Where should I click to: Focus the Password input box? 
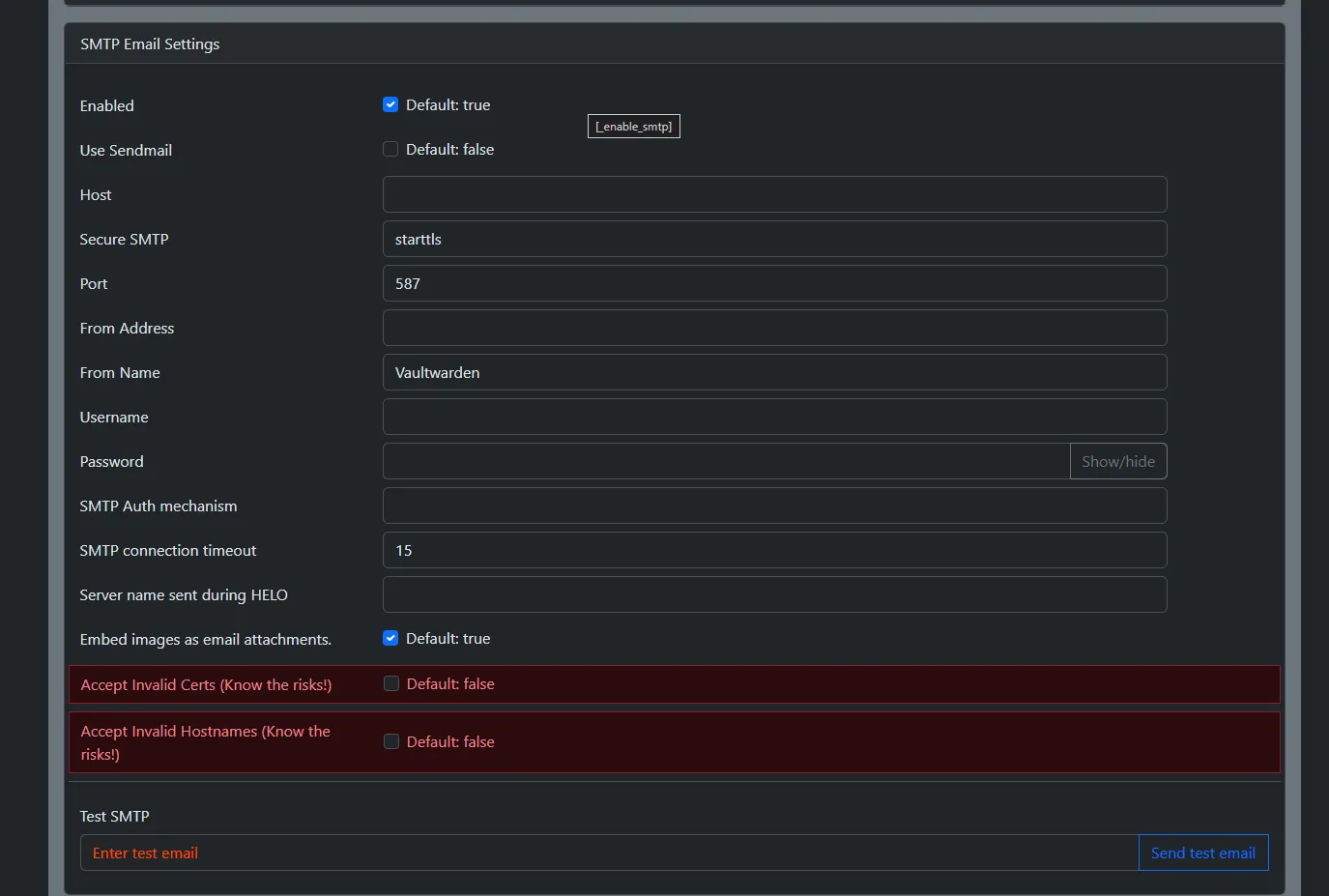pyautogui.click(x=726, y=461)
